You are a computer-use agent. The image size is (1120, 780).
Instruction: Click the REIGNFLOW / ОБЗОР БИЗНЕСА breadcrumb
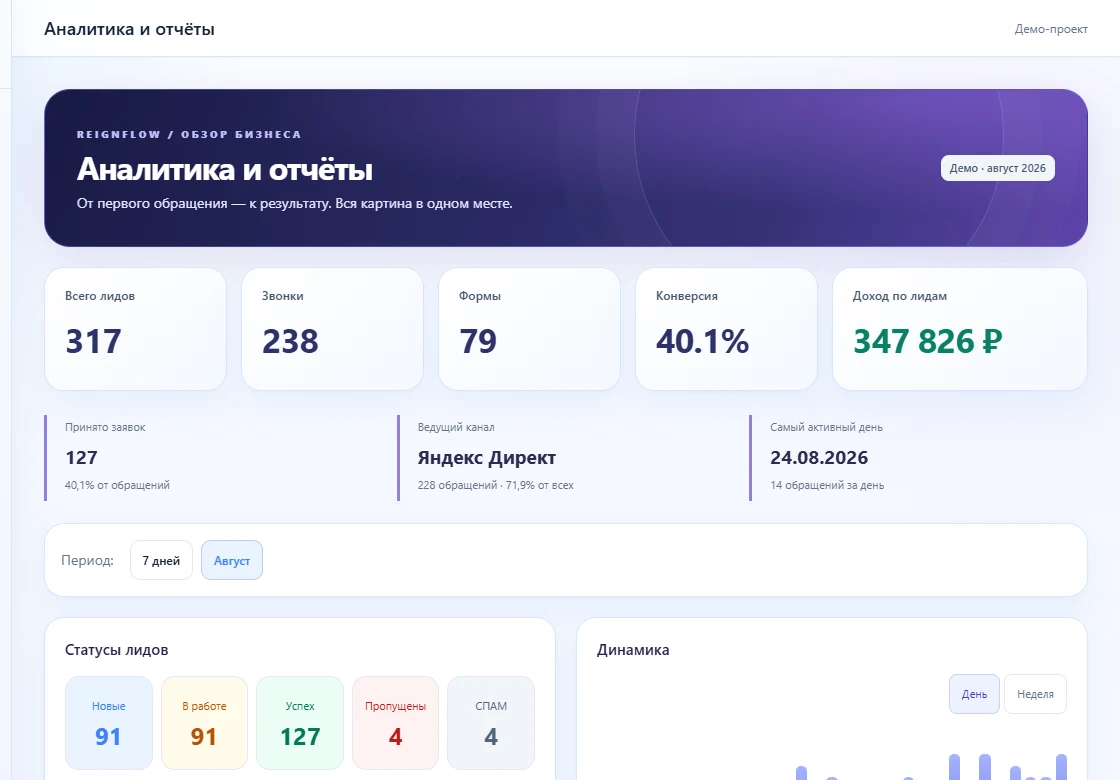click(189, 134)
